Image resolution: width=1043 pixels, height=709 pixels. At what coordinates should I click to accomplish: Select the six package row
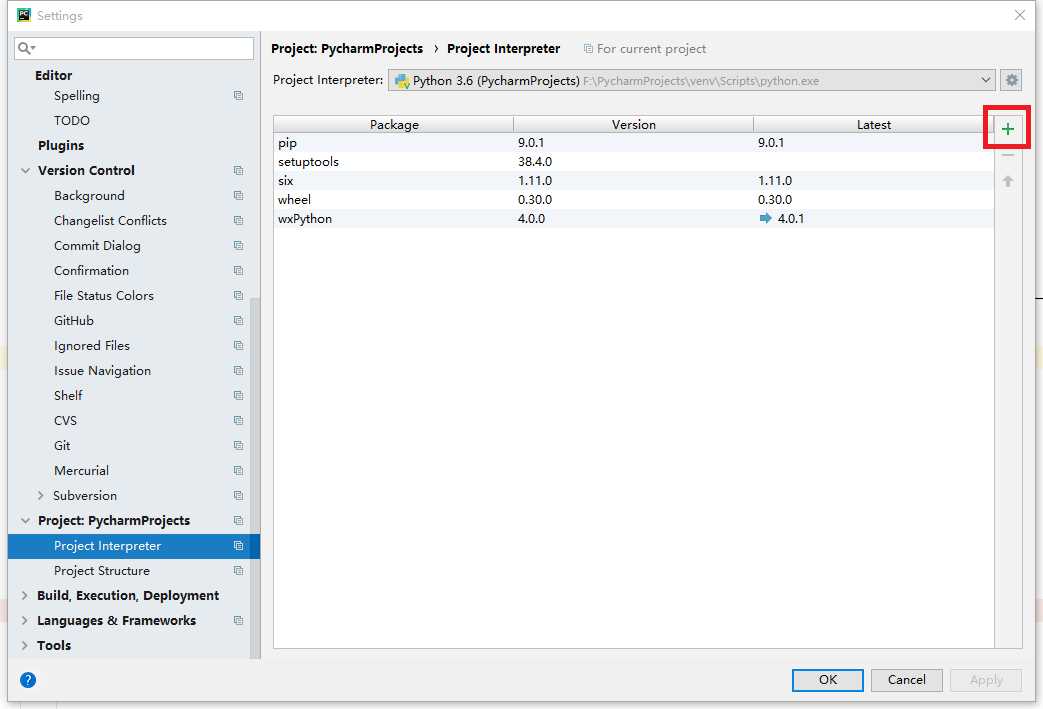pos(633,180)
